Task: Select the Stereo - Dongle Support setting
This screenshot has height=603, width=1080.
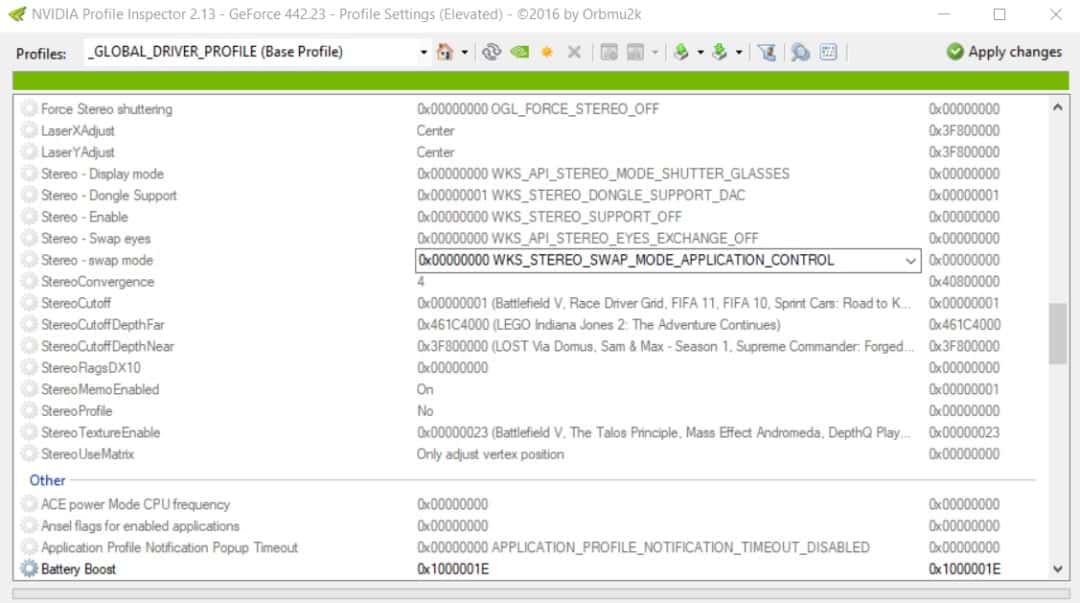Action: click(x=109, y=195)
